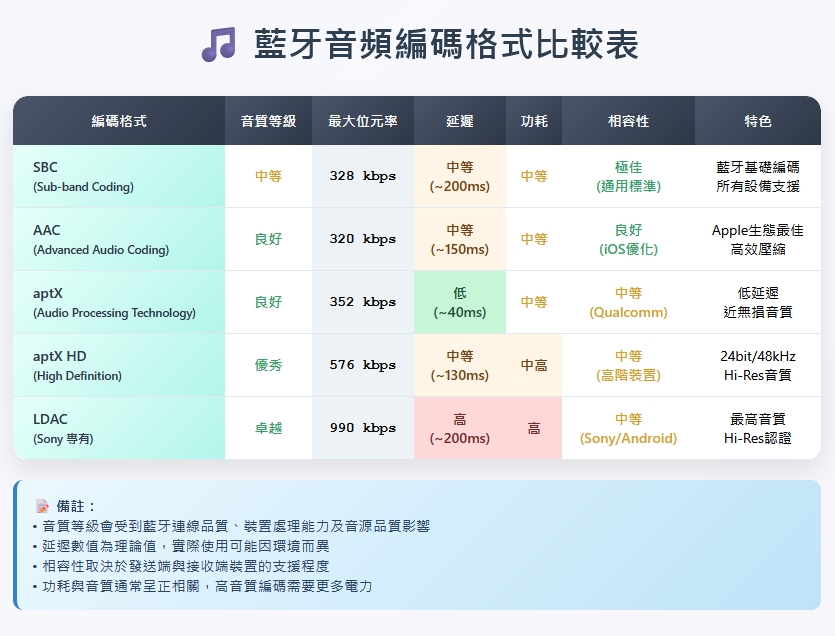This screenshot has height=636, width=835.
Task: Click the 576 kbps bitrate value
Action: point(363,365)
